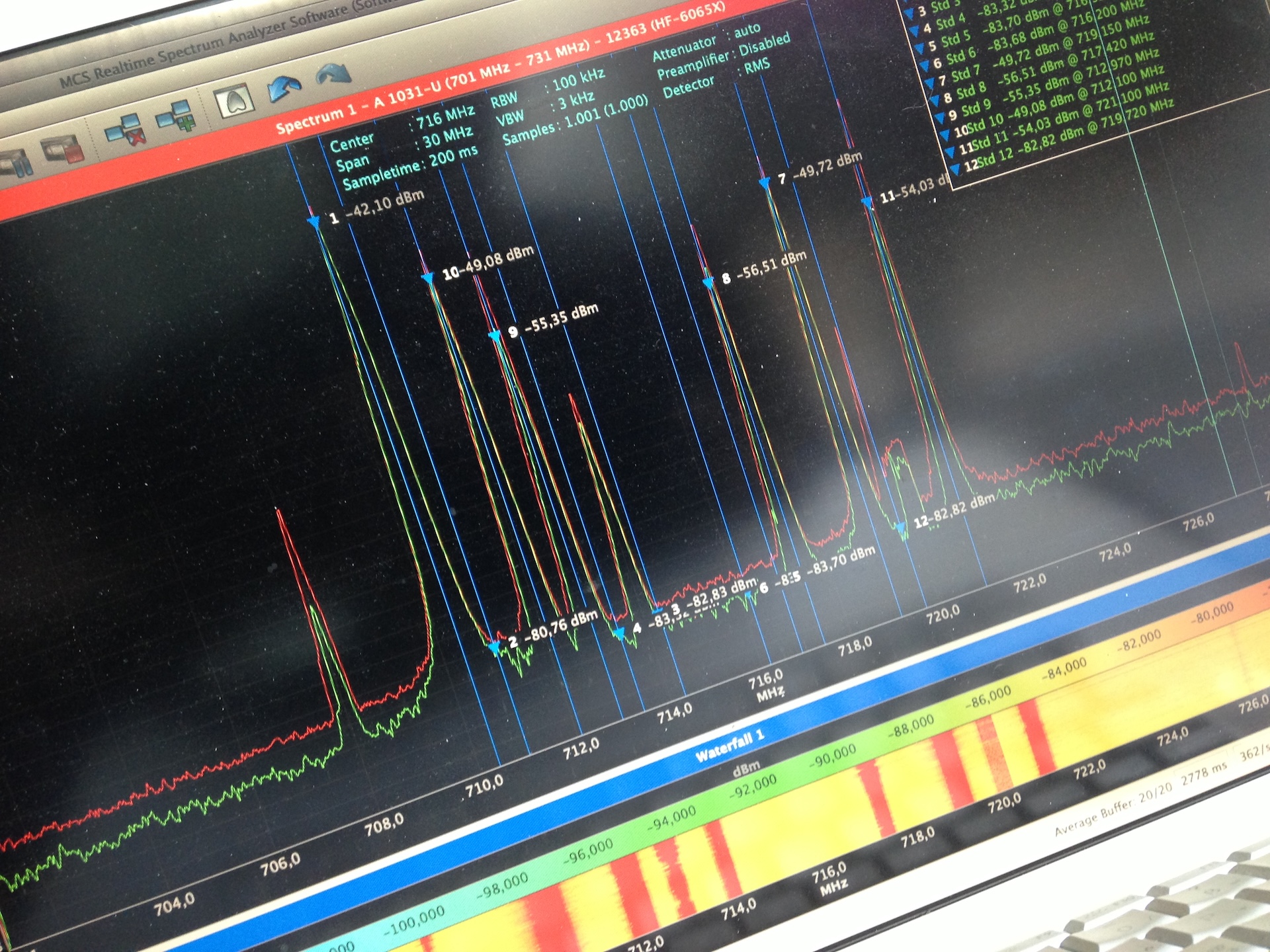
Task: Click the blue undo arrow icon
Action: point(284,89)
